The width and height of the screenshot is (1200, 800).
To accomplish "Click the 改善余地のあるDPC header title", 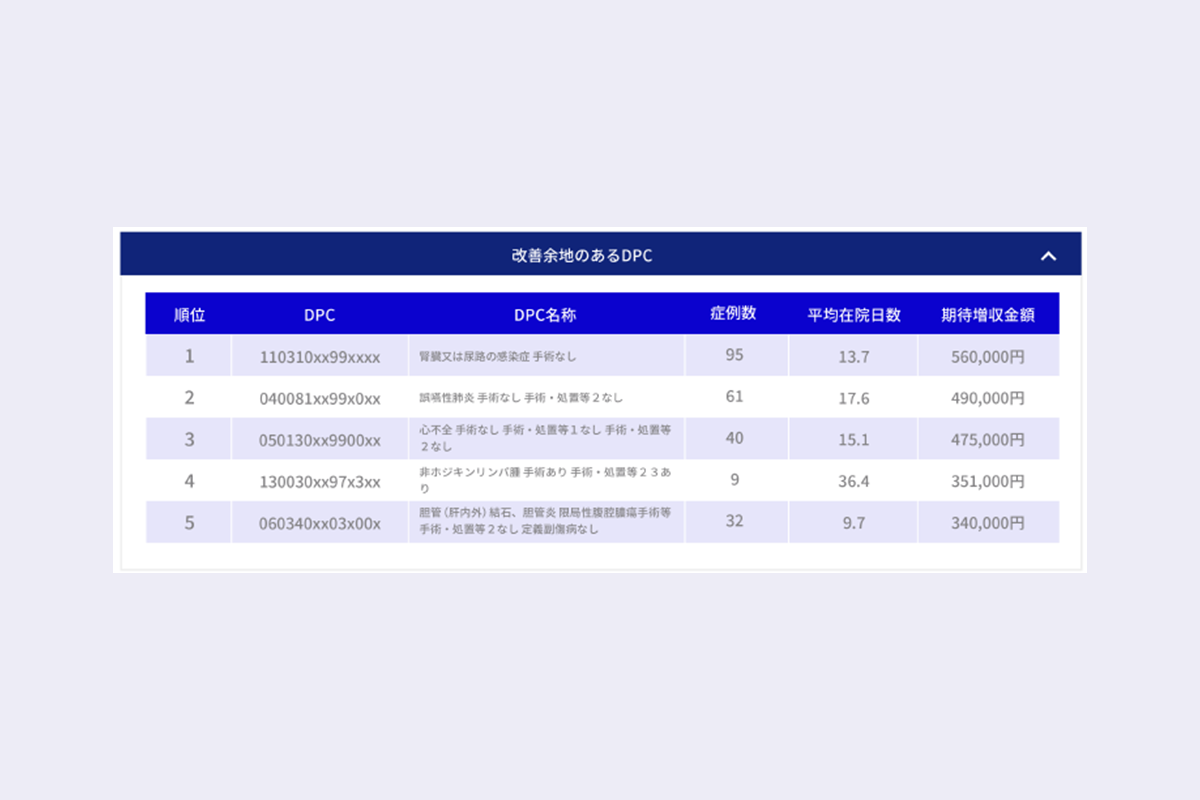I will [x=582, y=256].
